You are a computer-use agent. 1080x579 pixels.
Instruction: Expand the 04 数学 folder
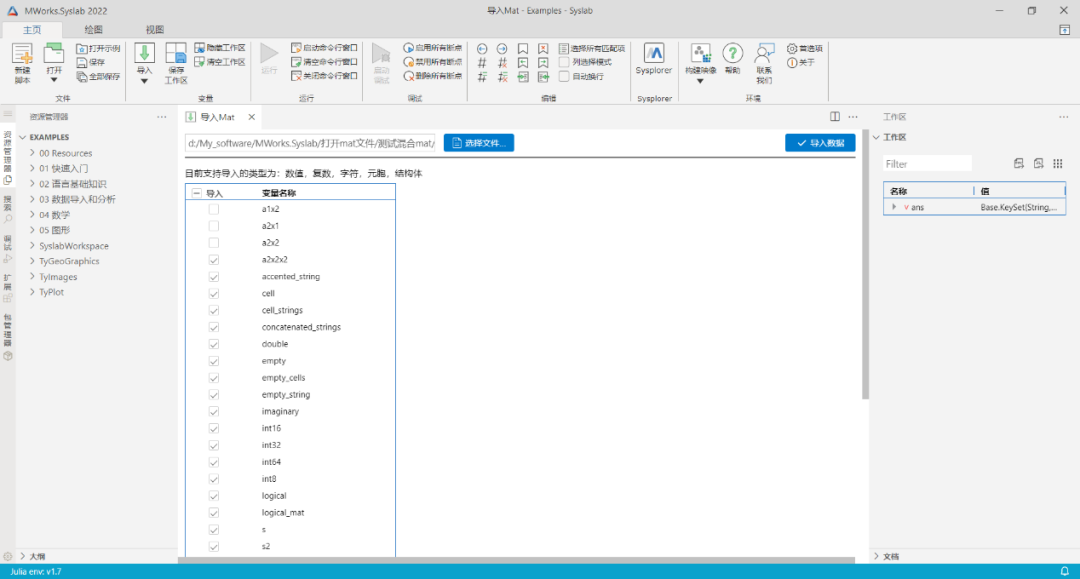click(32, 214)
